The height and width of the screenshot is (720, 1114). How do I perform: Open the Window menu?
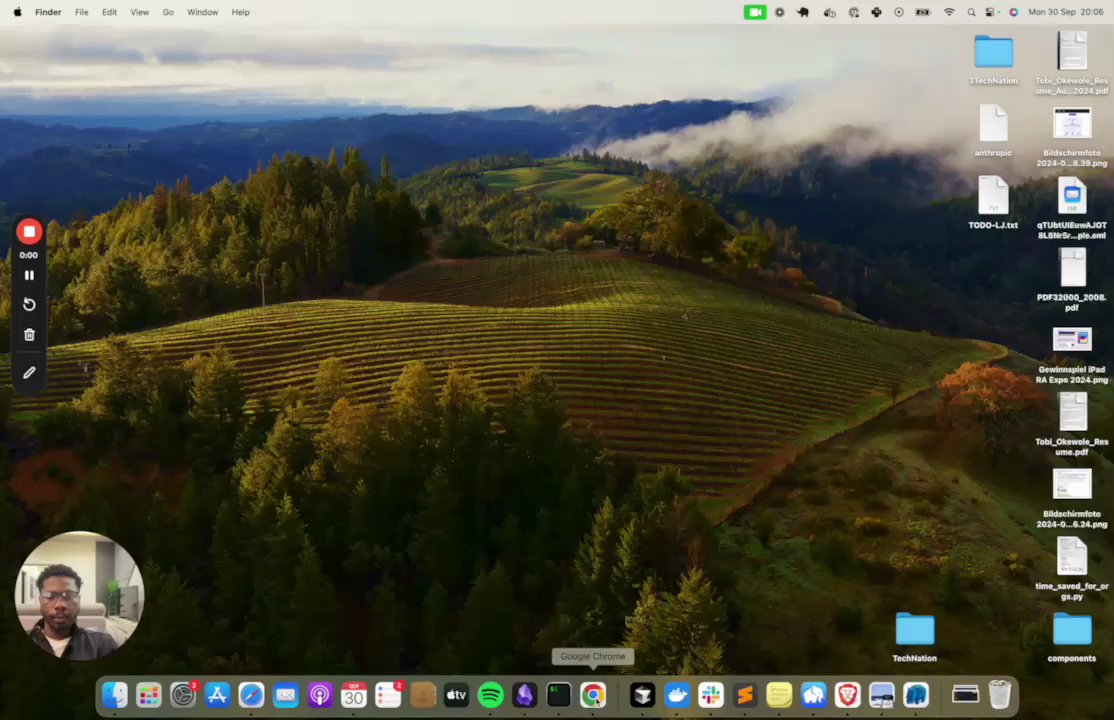pos(202,12)
